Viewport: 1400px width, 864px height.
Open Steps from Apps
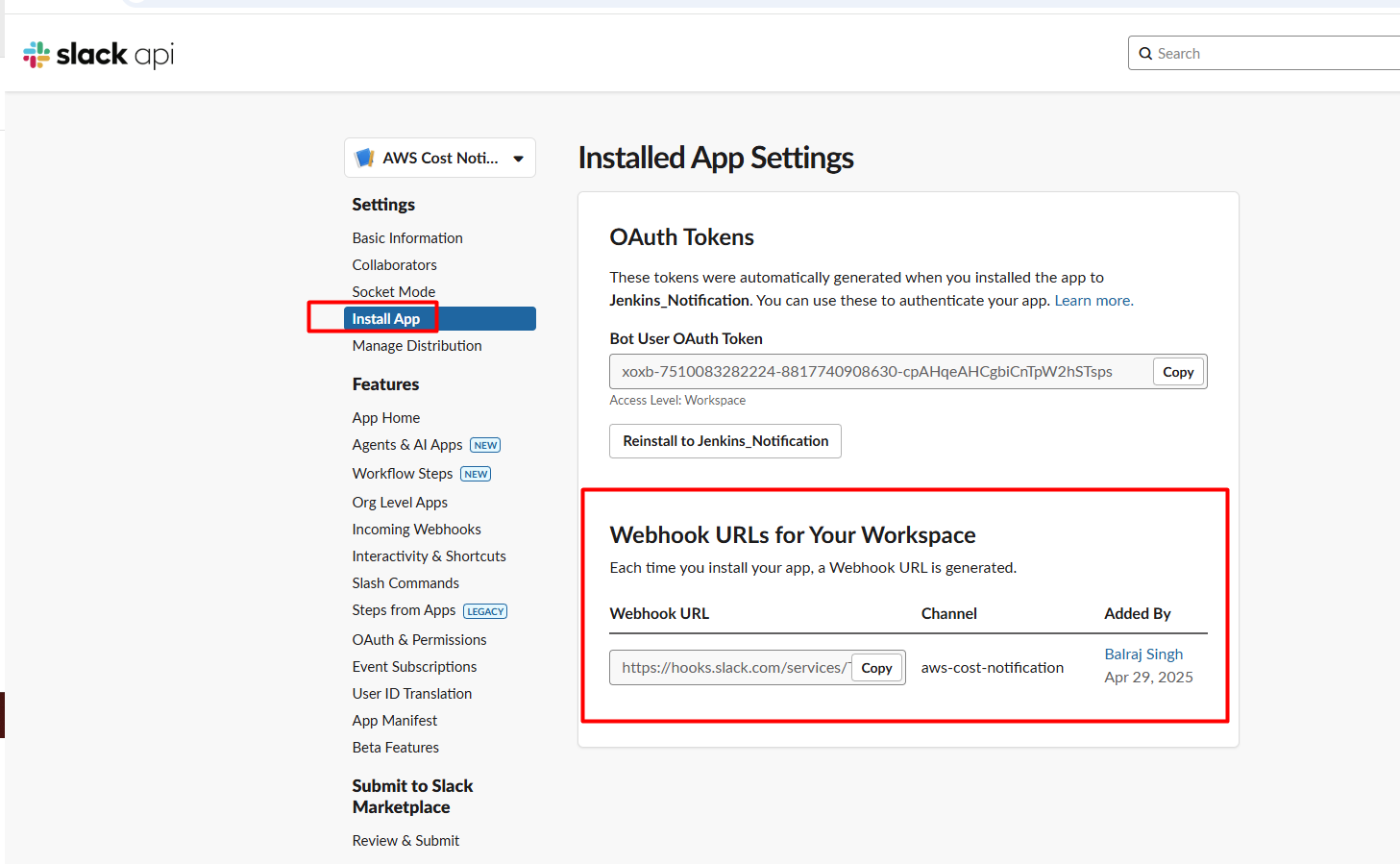click(x=404, y=610)
